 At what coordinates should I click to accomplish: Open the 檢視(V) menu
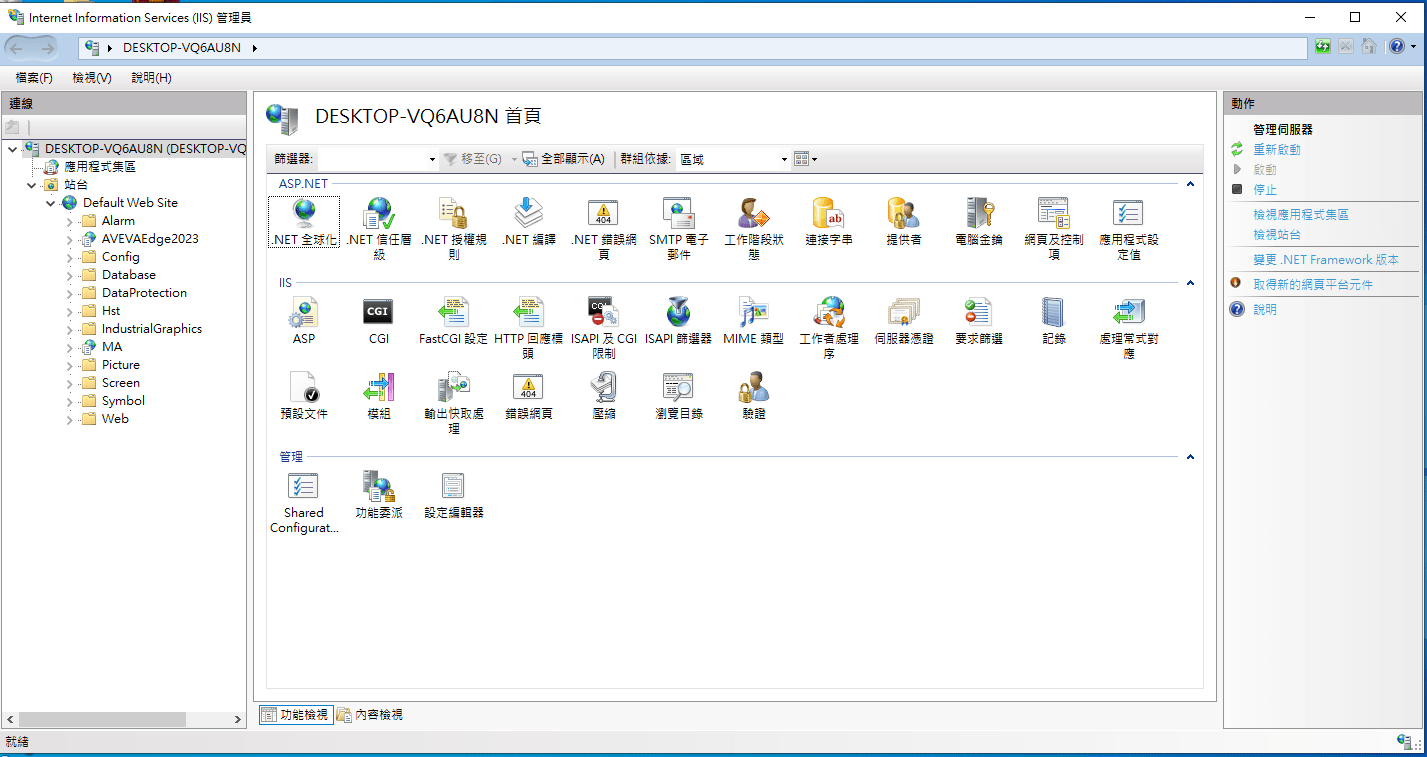click(92, 77)
